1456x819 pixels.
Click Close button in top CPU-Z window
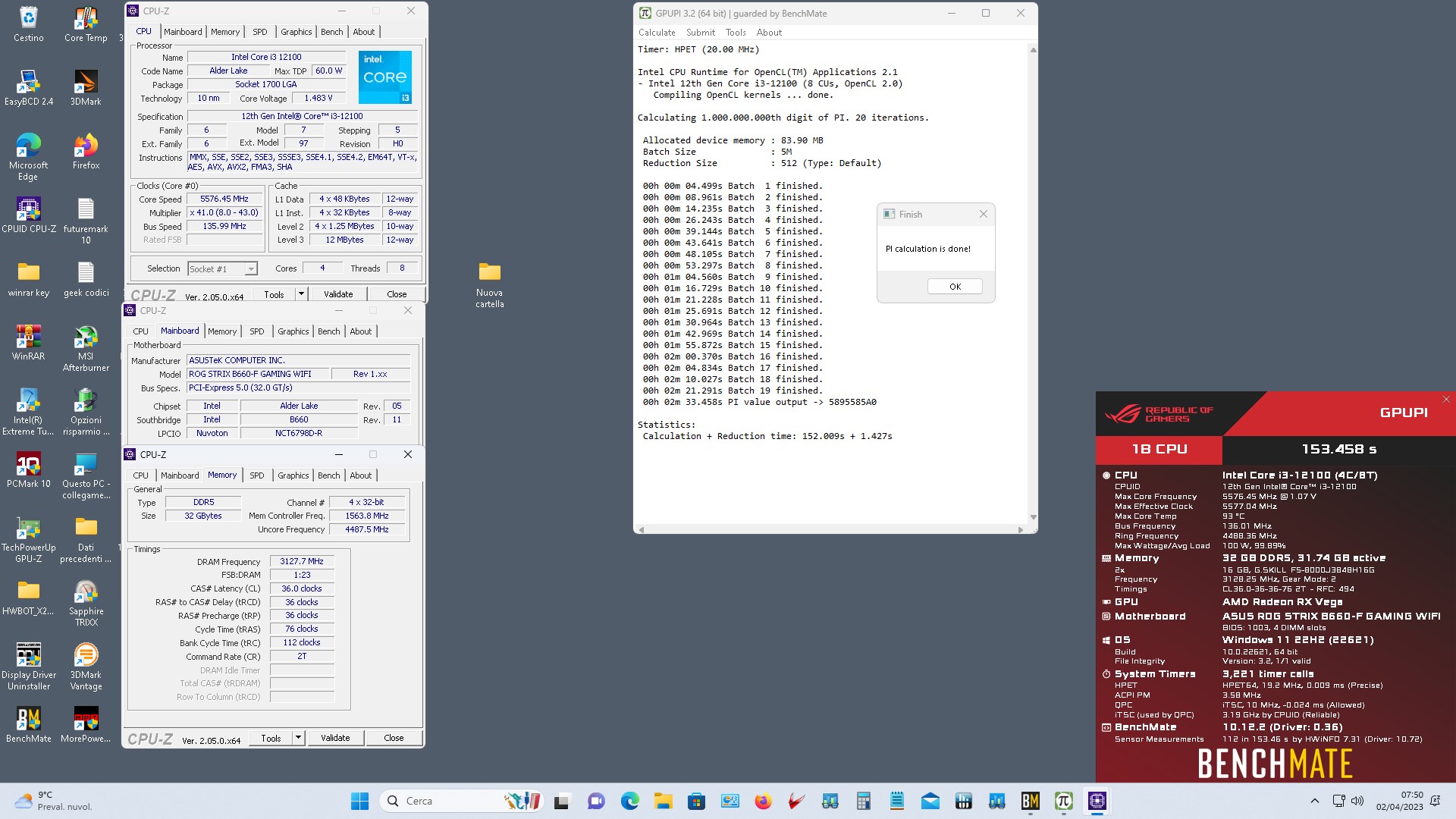[x=397, y=294]
